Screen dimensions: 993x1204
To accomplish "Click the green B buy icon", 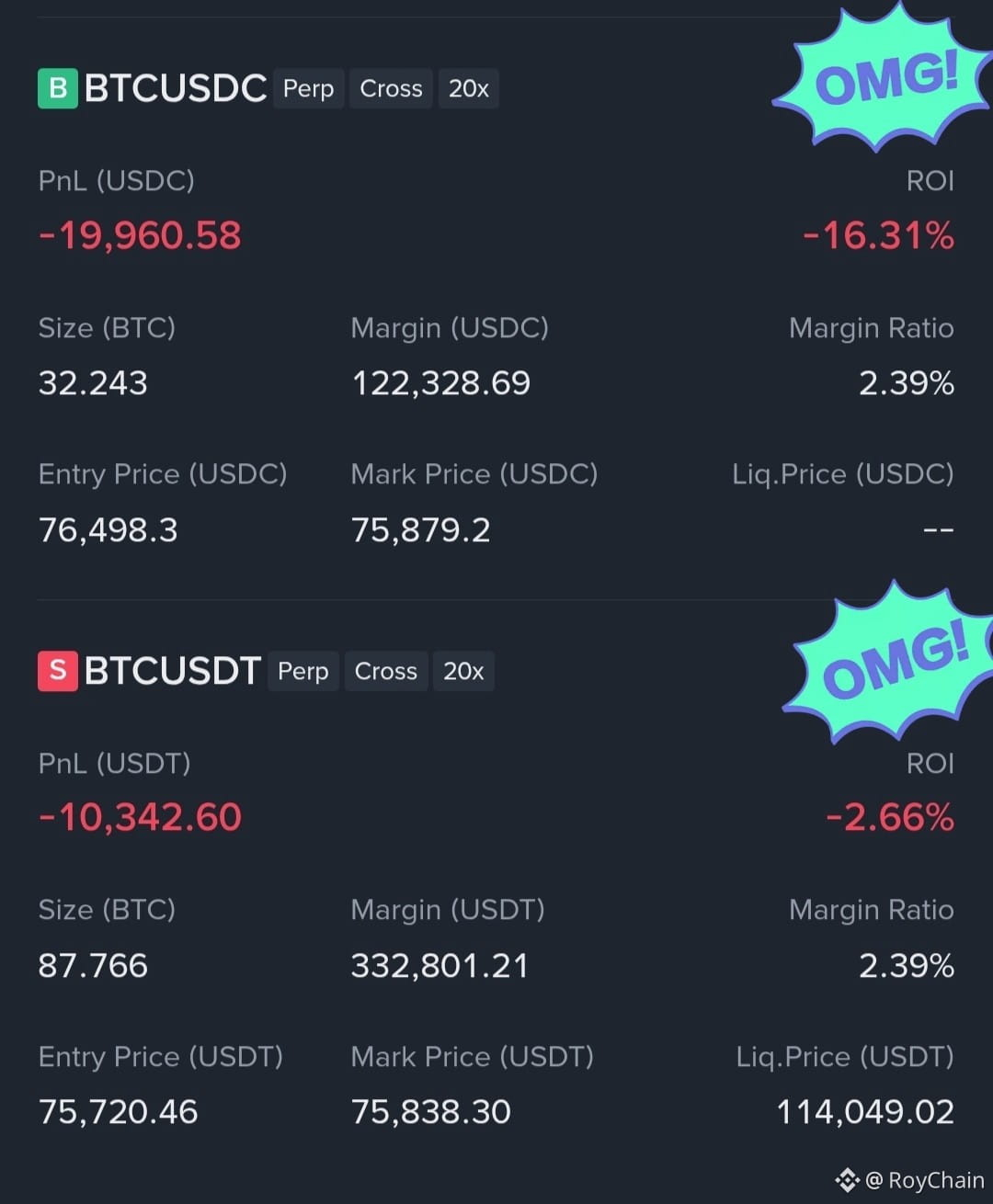I will (57, 88).
